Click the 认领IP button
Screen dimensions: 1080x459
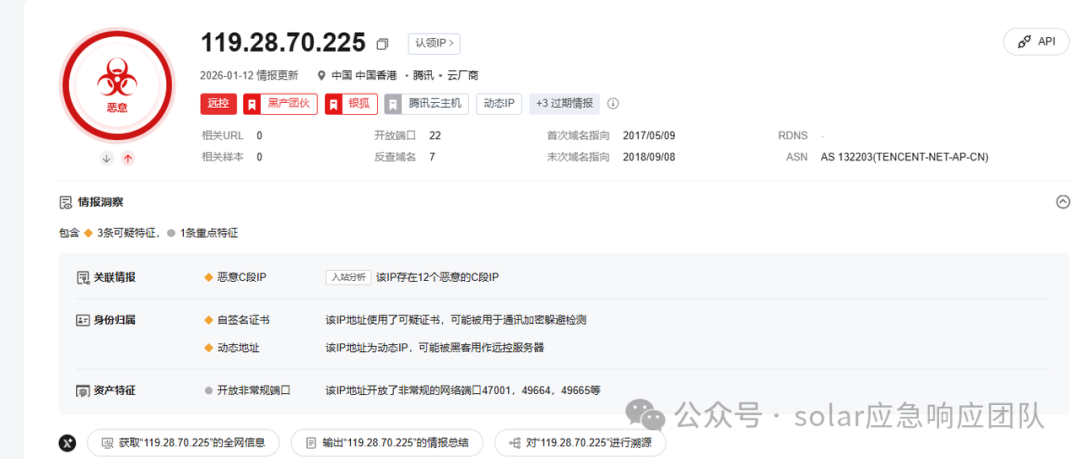[x=434, y=43]
